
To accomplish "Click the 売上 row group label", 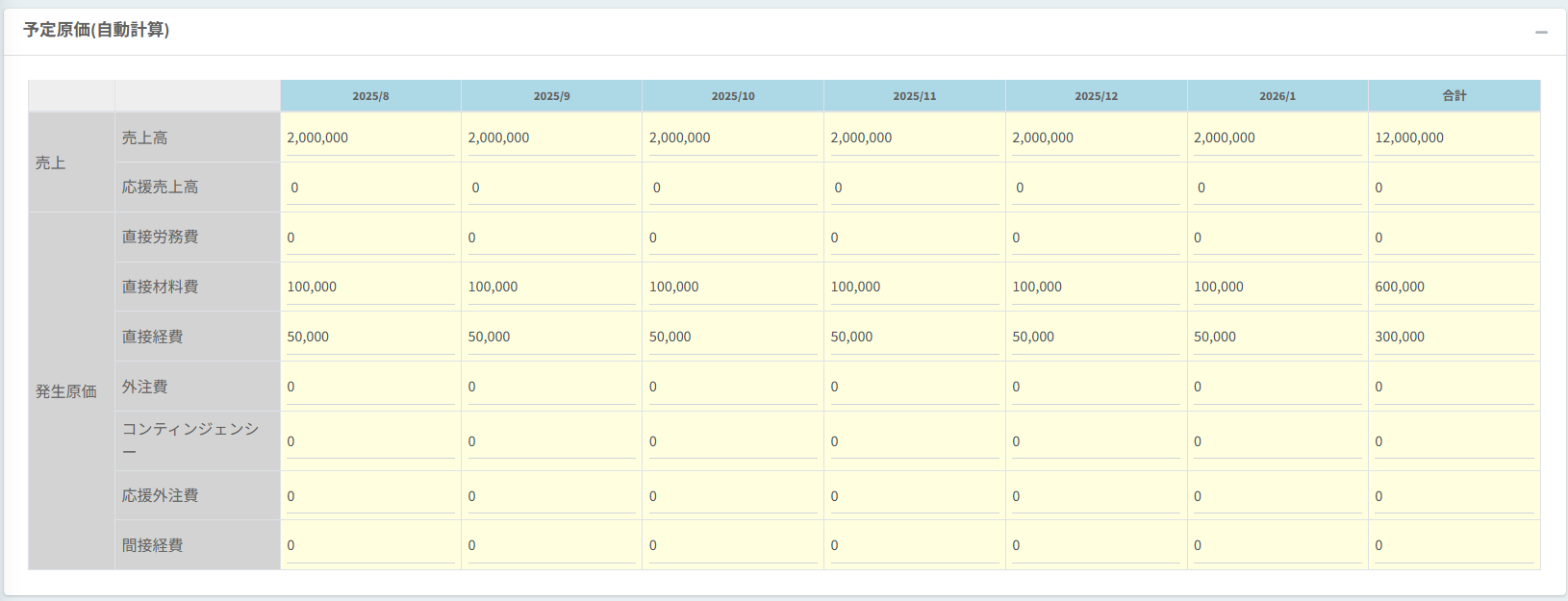I will click(51, 163).
